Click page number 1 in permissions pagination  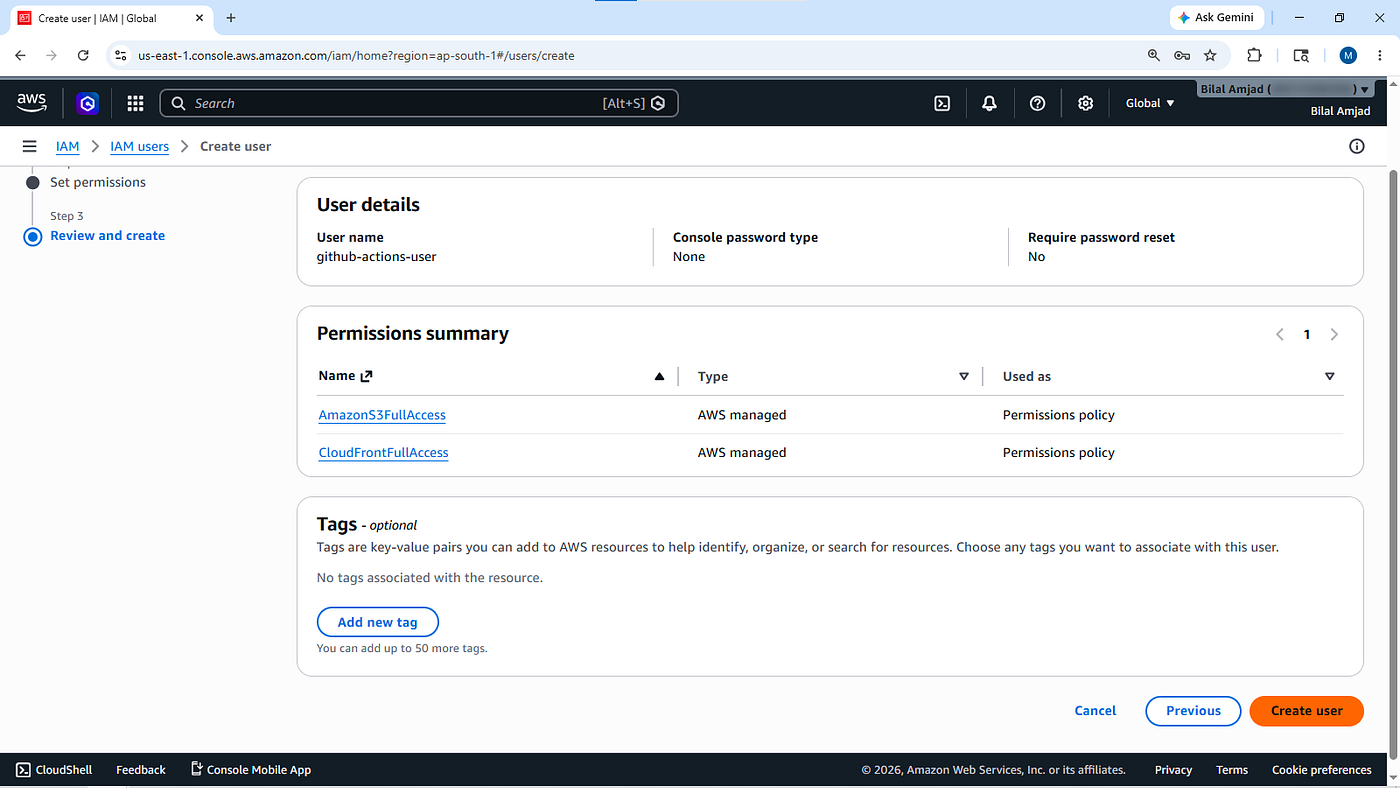[x=1307, y=335]
